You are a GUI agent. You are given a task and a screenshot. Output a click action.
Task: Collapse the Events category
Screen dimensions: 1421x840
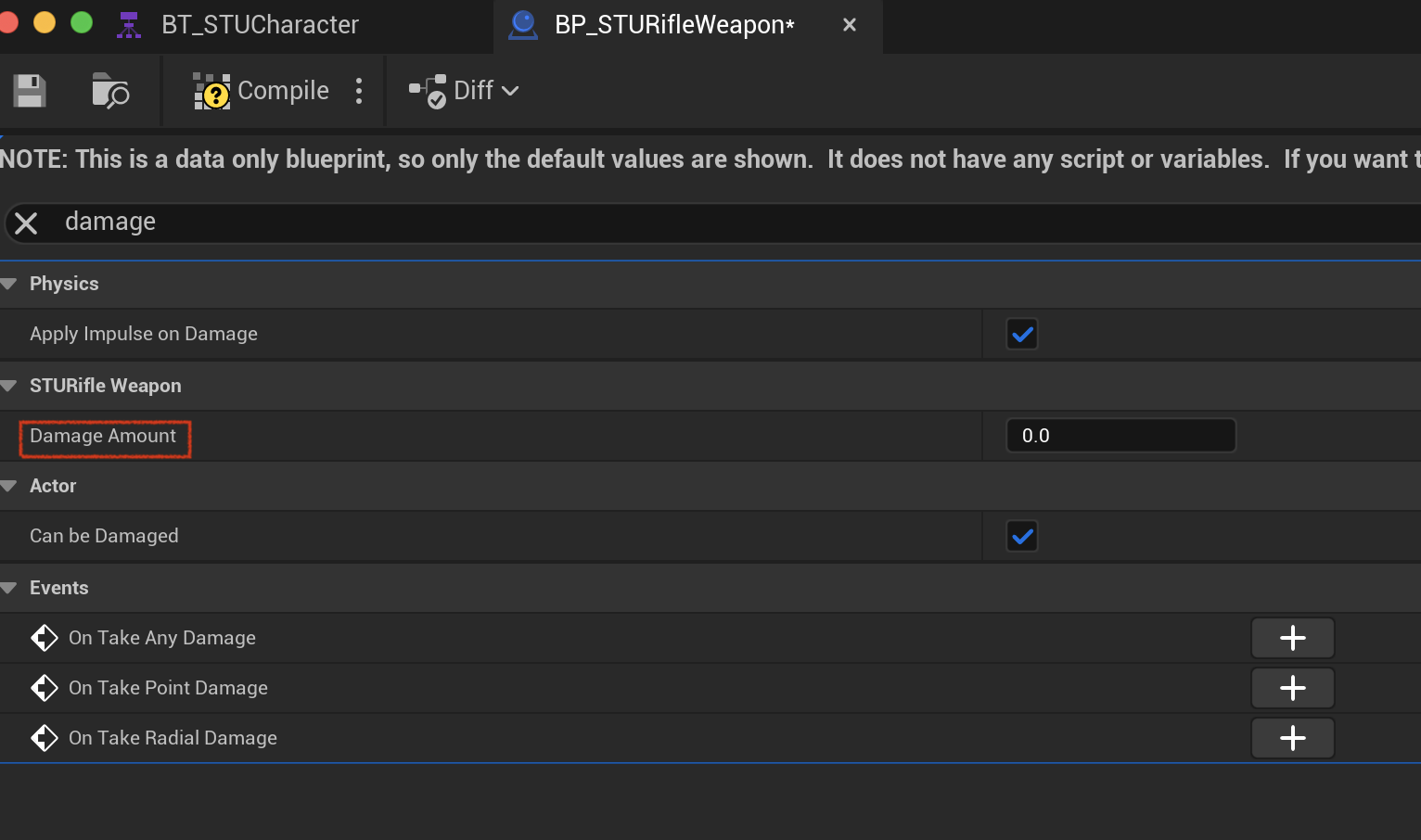tap(9, 588)
